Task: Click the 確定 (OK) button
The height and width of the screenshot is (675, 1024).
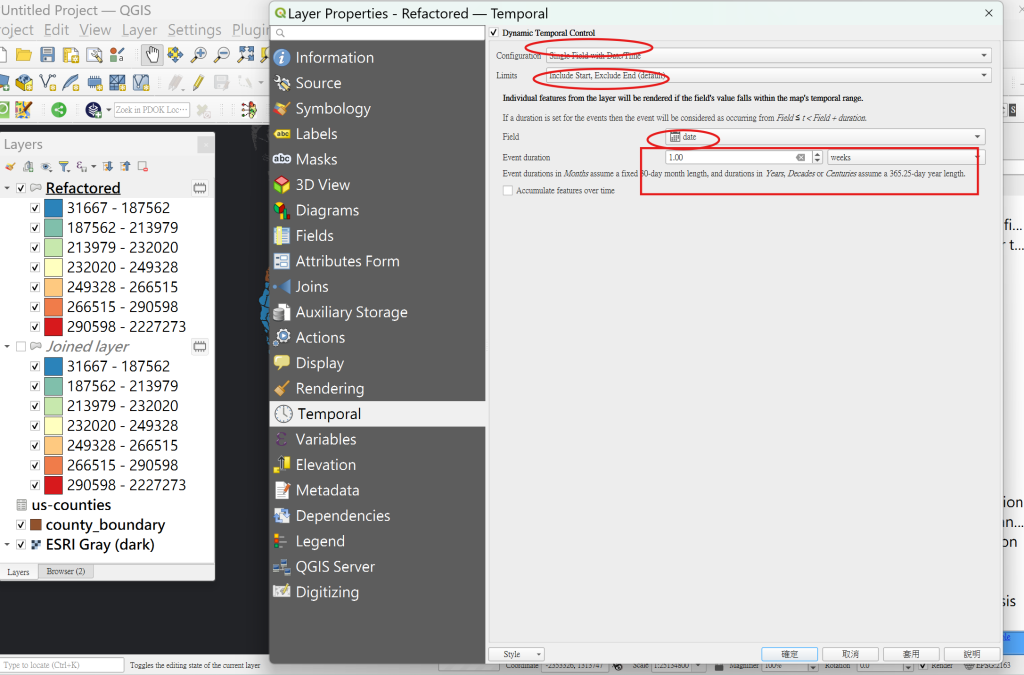Action: click(790, 654)
